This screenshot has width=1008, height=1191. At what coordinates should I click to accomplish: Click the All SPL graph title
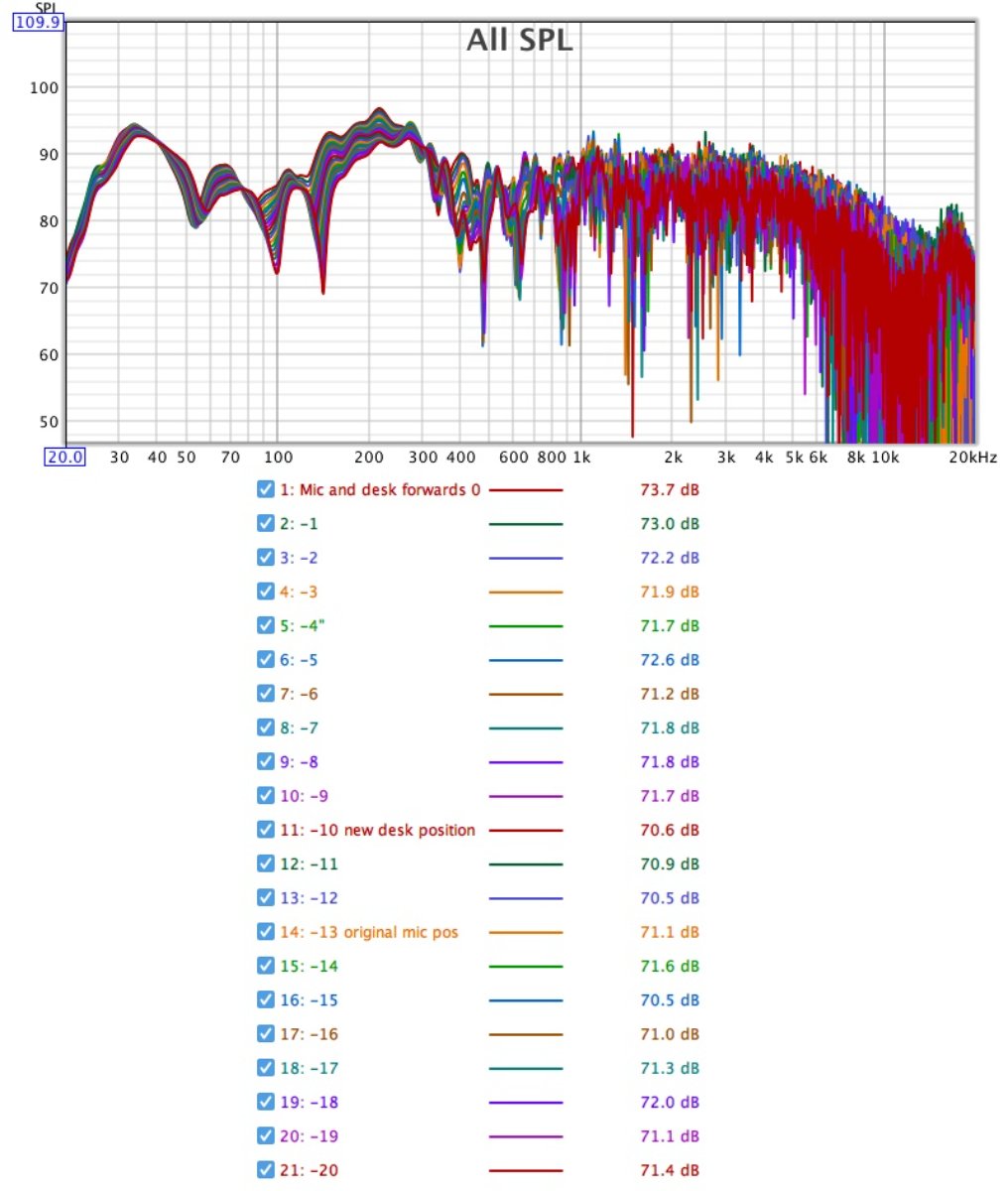tap(519, 41)
